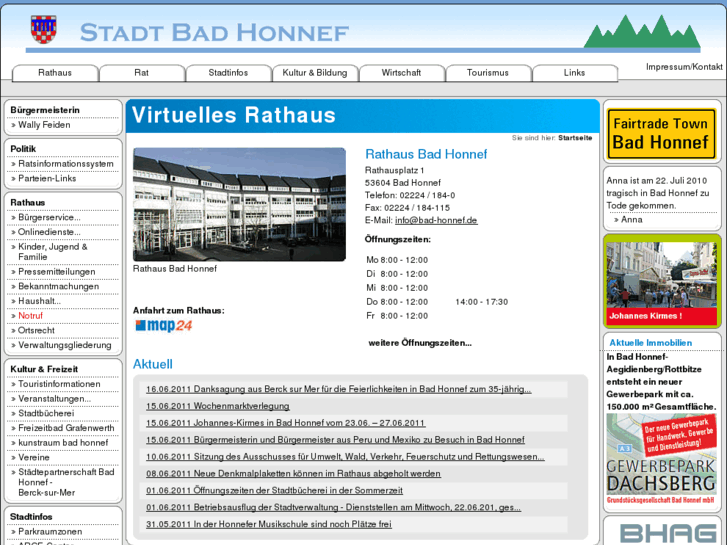Open the Rat navigation tab
This screenshot has width=727, height=545.
coord(142,73)
